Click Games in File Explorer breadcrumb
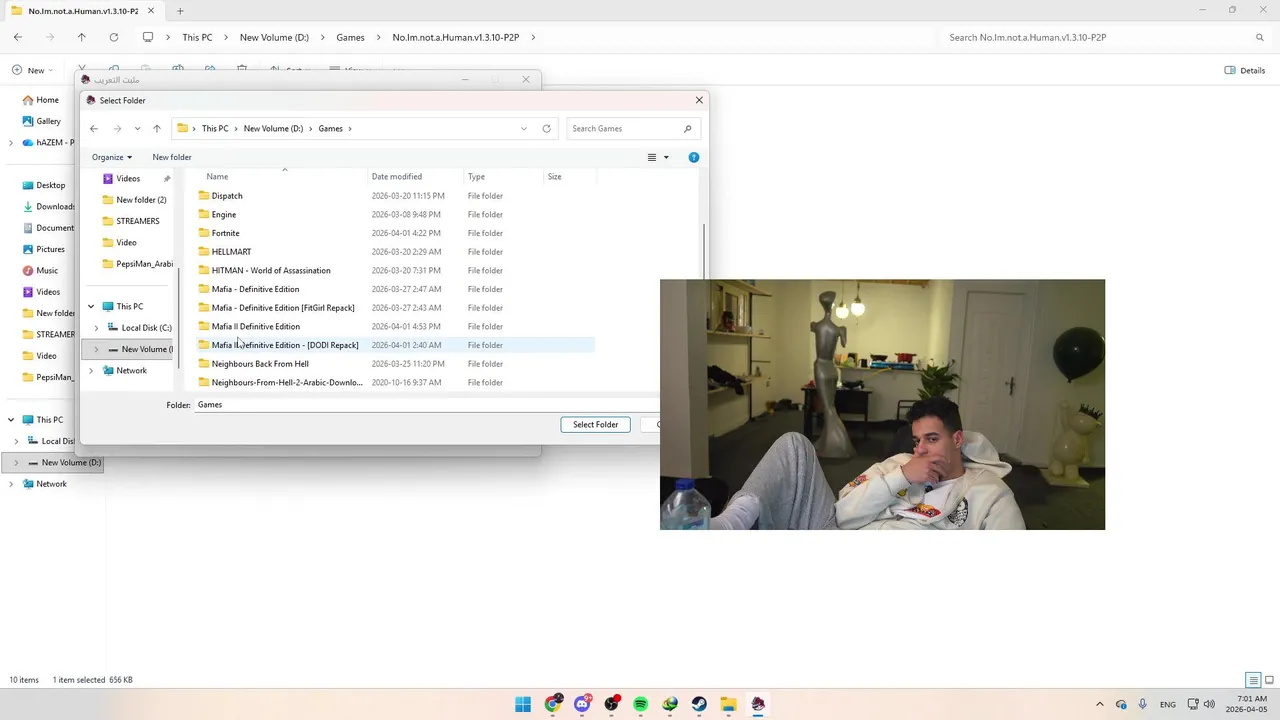The height and width of the screenshot is (720, 1280). (350, 37)
